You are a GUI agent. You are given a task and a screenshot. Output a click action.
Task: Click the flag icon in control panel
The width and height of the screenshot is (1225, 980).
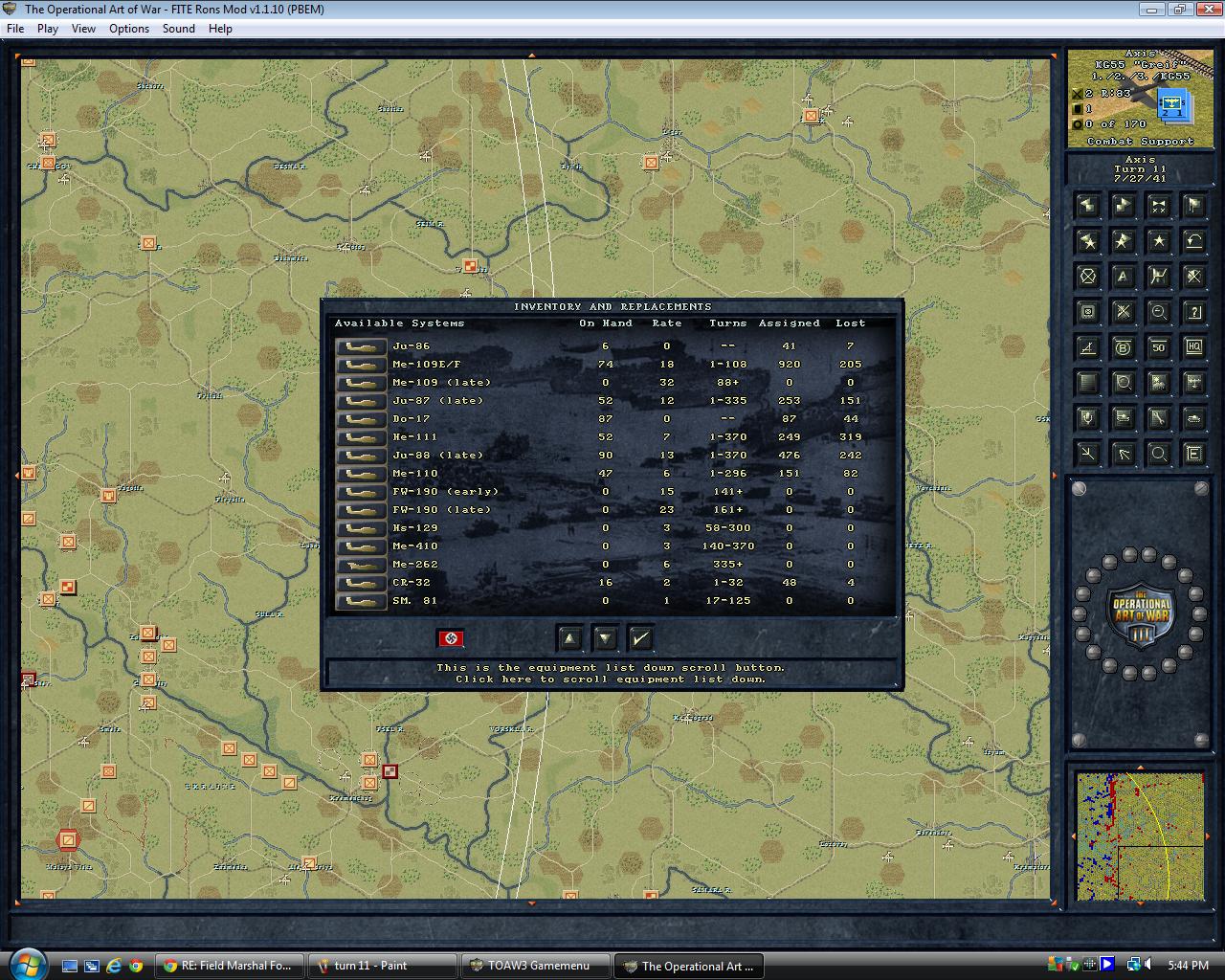[x=1193, y=206]
